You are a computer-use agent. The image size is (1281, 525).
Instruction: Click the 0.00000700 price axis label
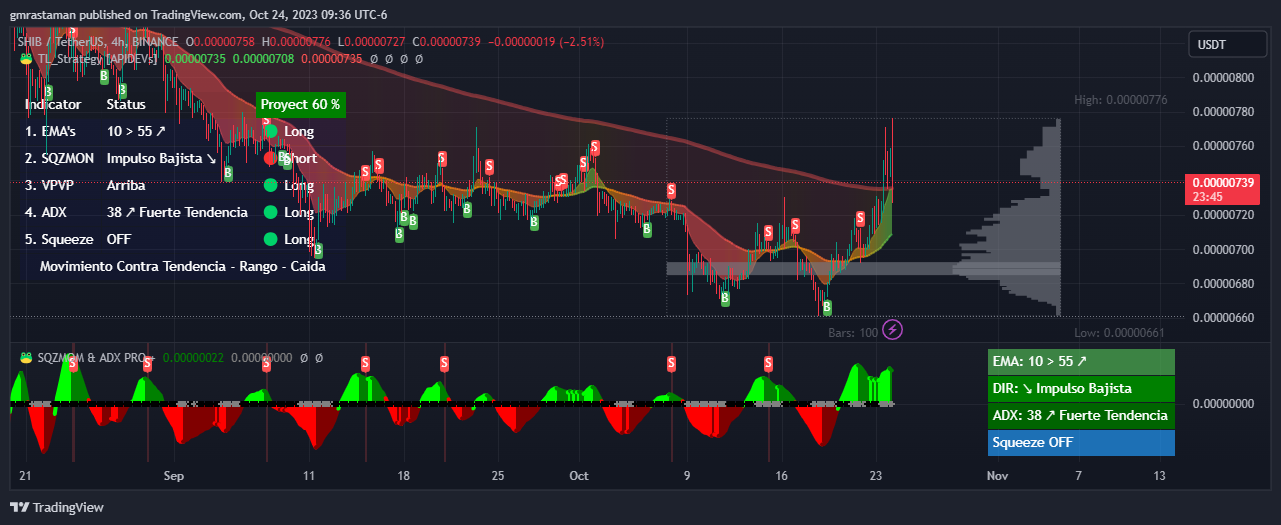coord(1225,249)
